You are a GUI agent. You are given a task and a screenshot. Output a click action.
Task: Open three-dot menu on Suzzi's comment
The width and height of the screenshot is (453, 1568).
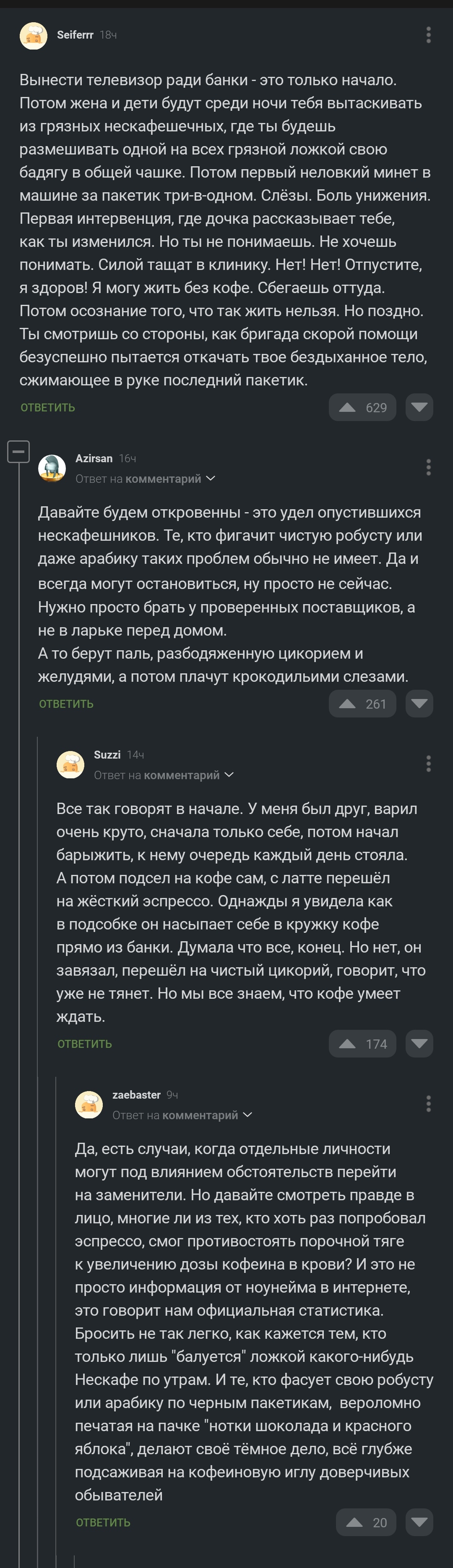click(429, 764)
